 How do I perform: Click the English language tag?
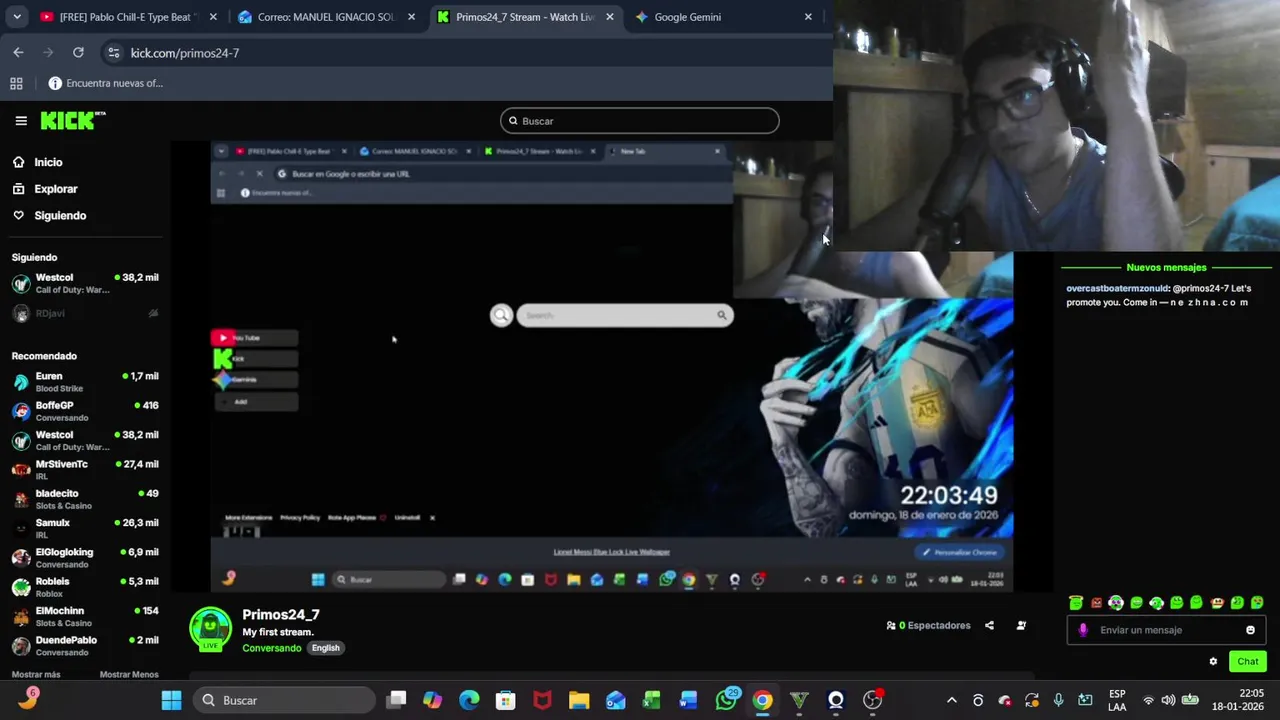click(x=325, y=648)
